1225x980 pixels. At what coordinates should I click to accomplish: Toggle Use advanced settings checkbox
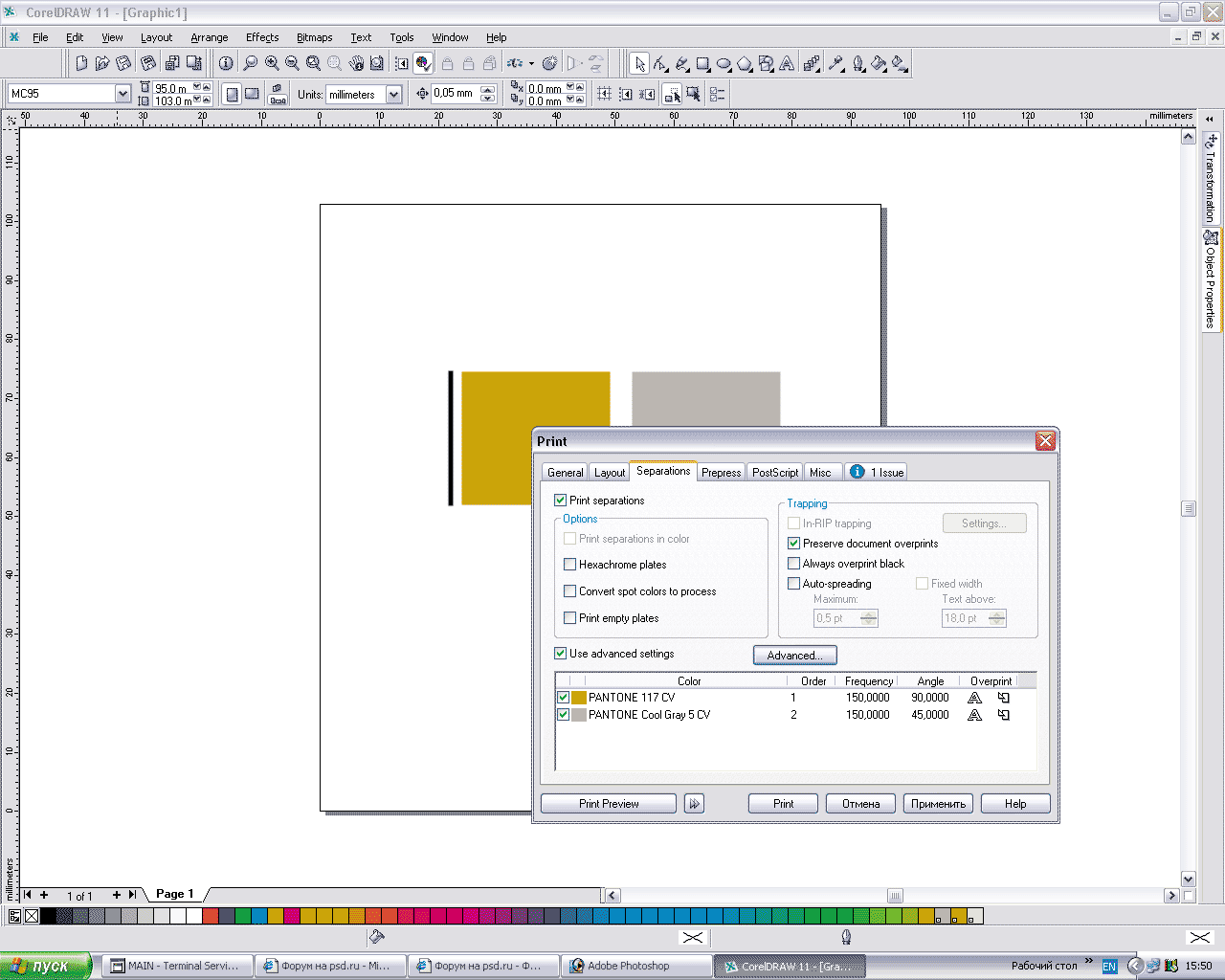point(561,654)
